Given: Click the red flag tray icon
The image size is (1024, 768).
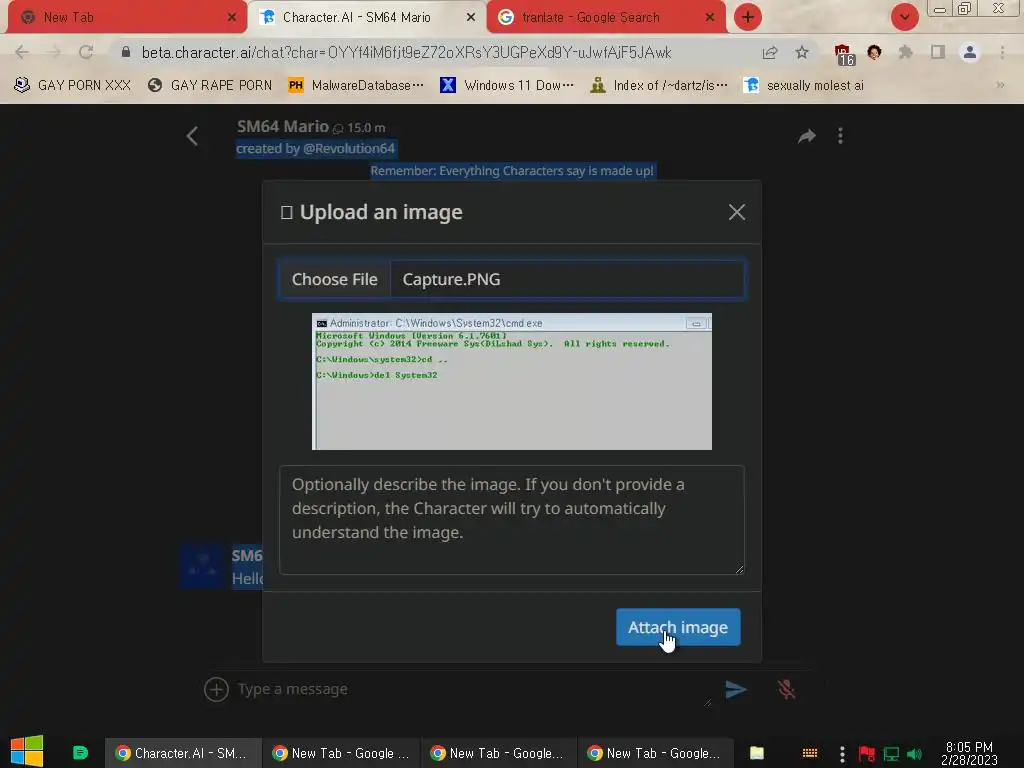Looking at the screenshot, I should [x=867, y=754].
